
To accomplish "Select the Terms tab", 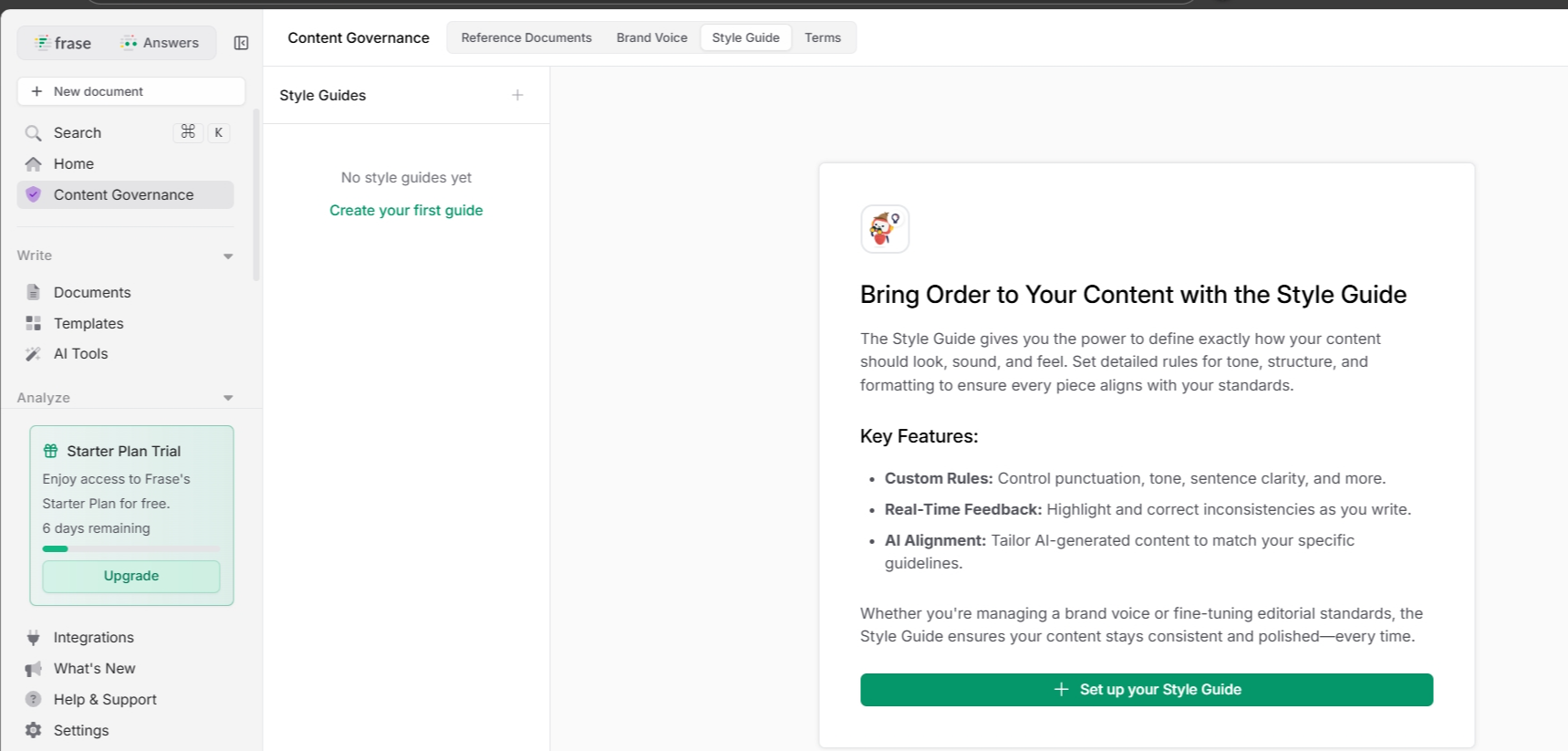I will tap(823, 37).
